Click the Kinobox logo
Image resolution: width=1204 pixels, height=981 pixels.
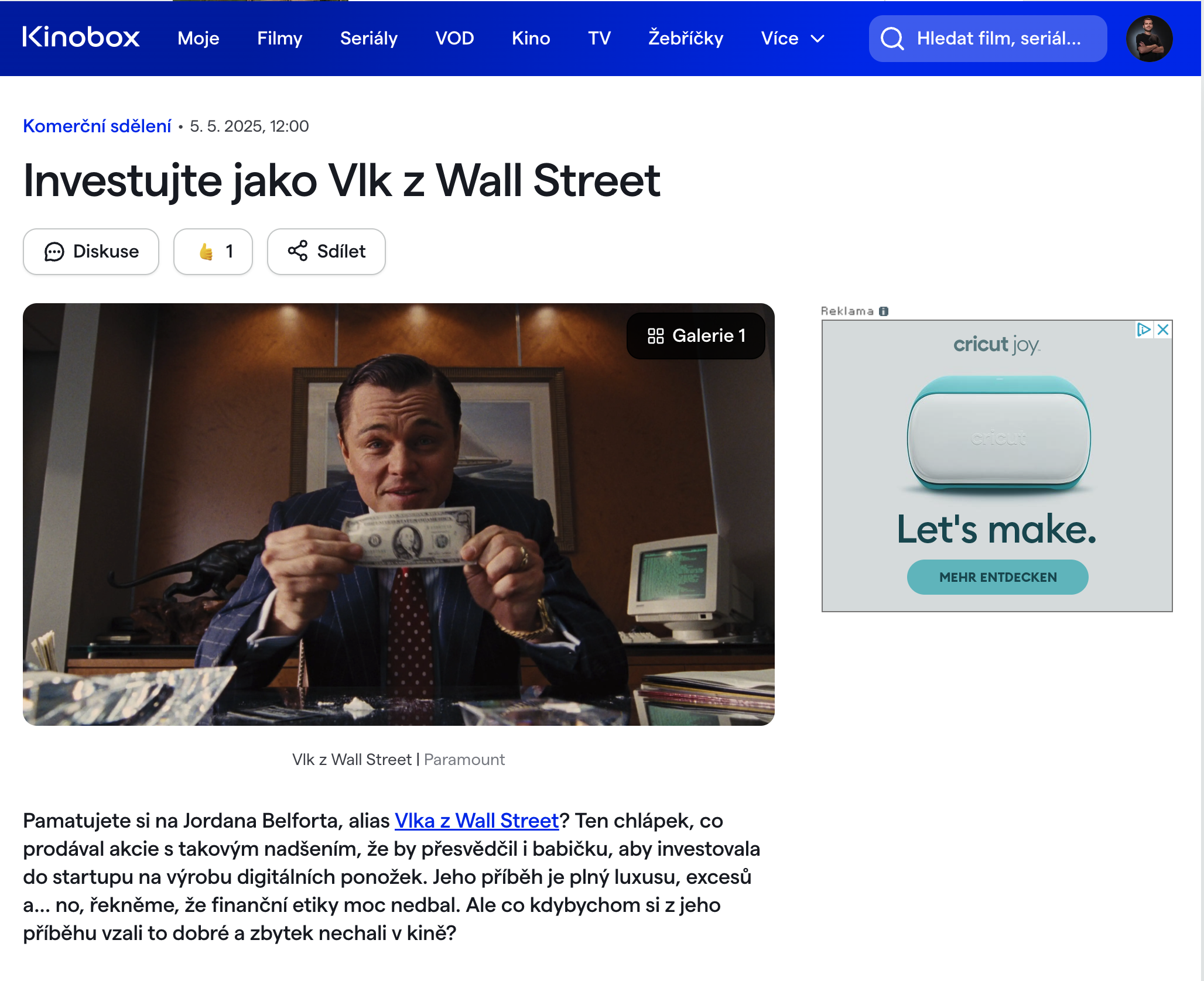coord(81,37)
